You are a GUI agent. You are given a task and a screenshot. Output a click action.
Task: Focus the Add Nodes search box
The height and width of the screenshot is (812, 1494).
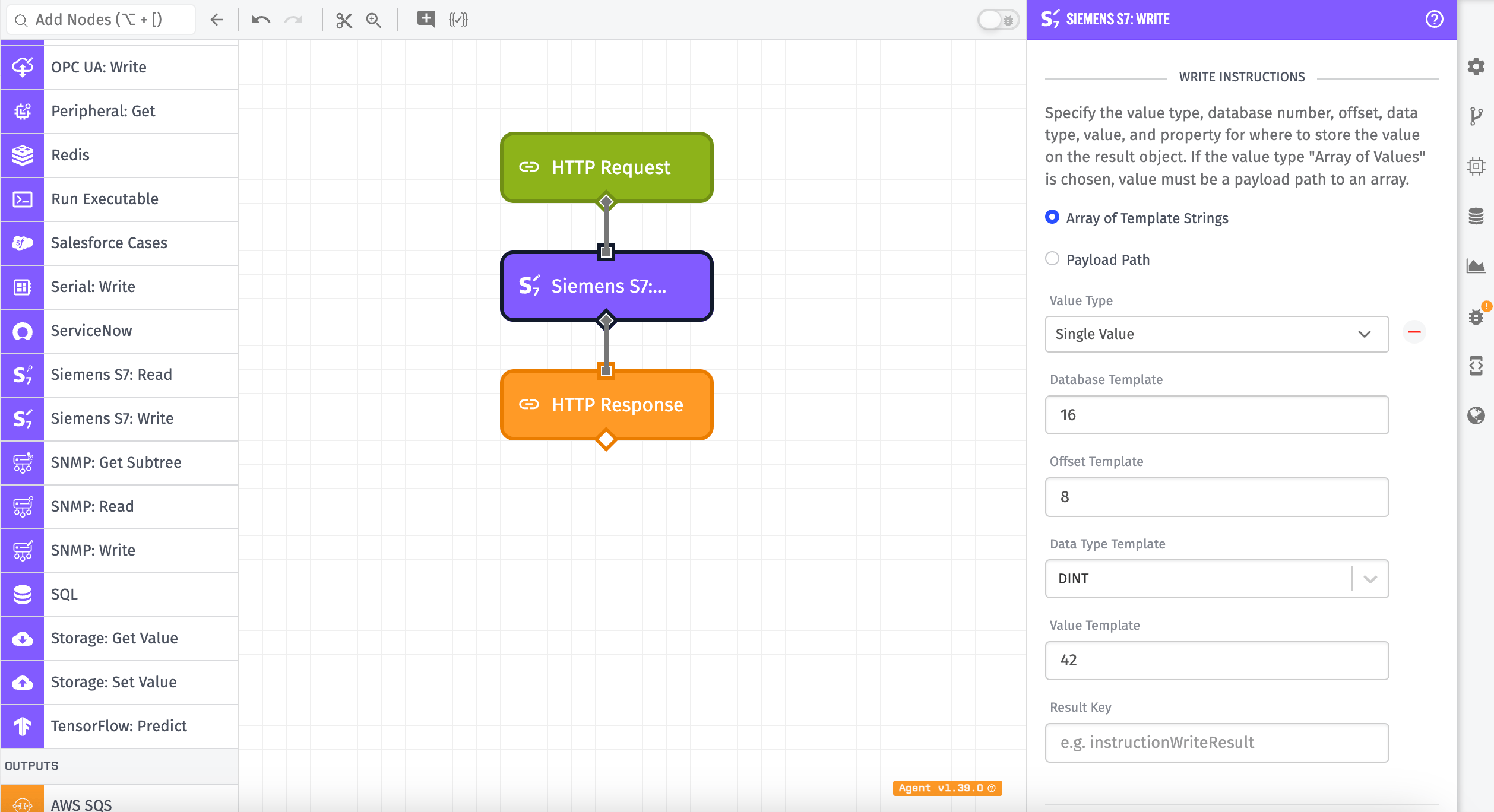[x=101, y=20]
